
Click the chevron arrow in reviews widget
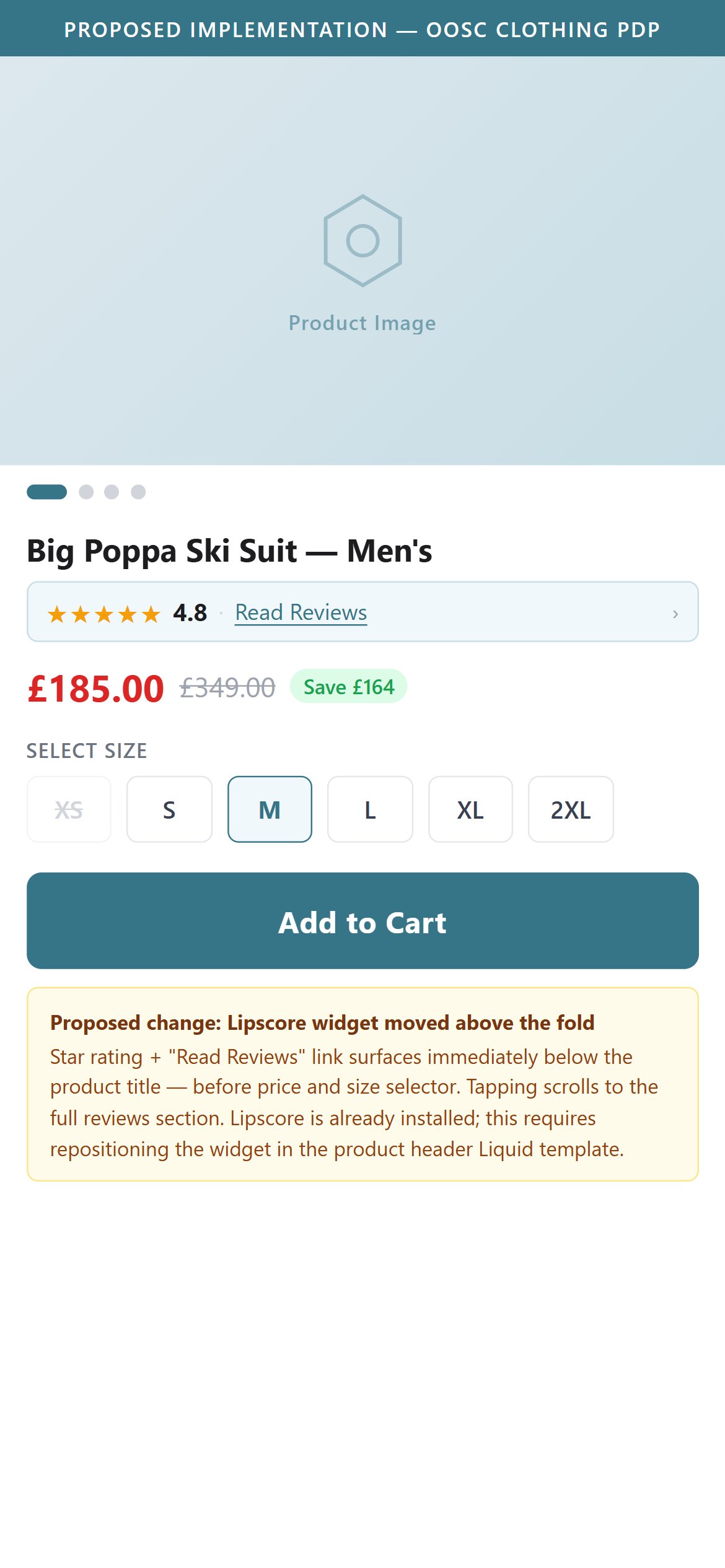tap(675, 614)
